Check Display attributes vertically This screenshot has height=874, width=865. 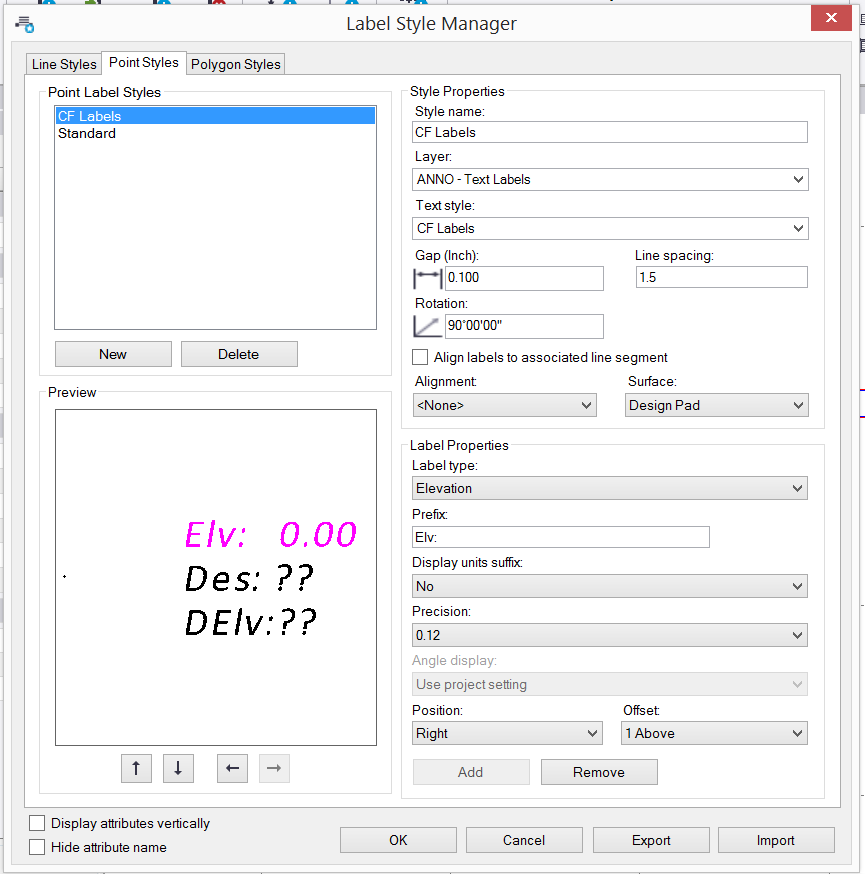[37, 823]
